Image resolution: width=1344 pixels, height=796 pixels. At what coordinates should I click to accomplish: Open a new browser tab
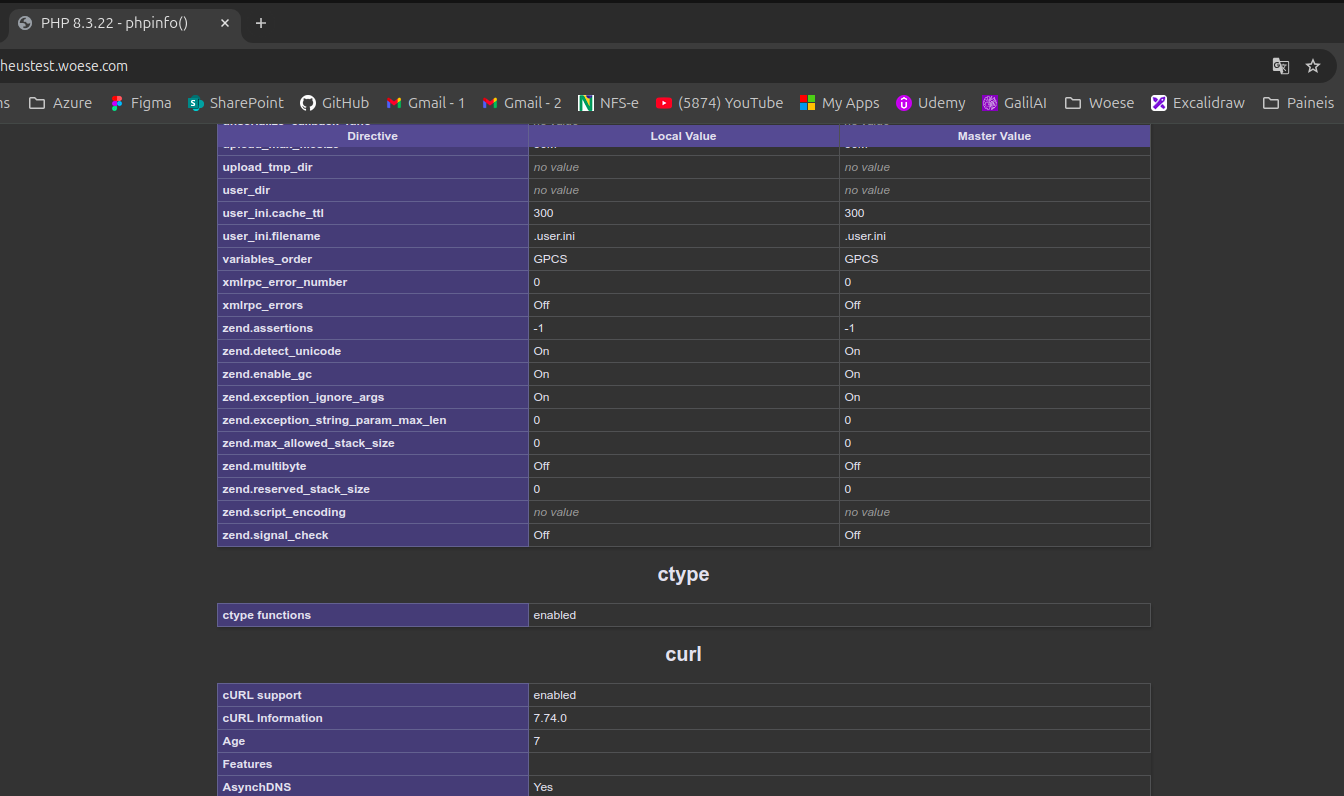click(x=261, y=23)
